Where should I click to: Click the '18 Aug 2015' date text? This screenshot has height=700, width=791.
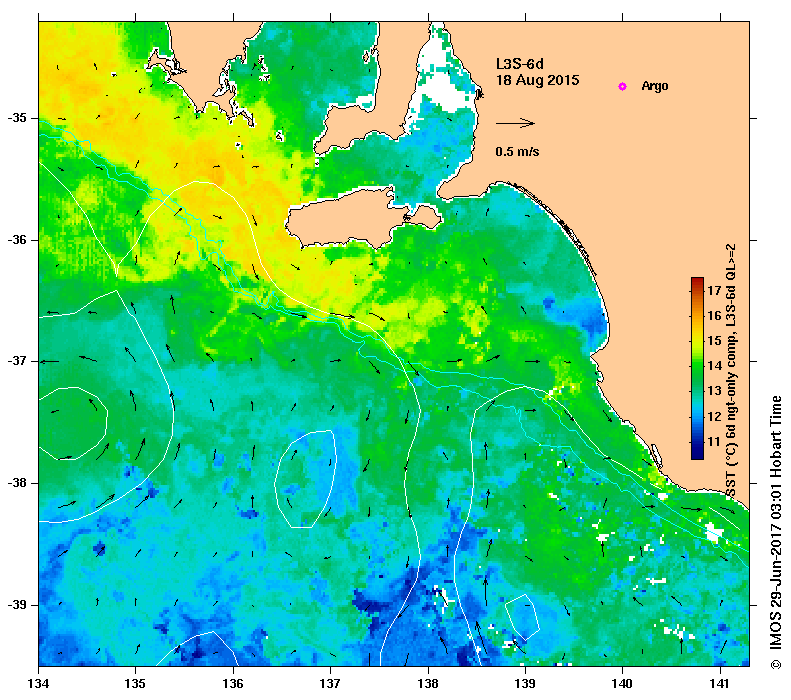pyautogui.click(x=537, y=80)
